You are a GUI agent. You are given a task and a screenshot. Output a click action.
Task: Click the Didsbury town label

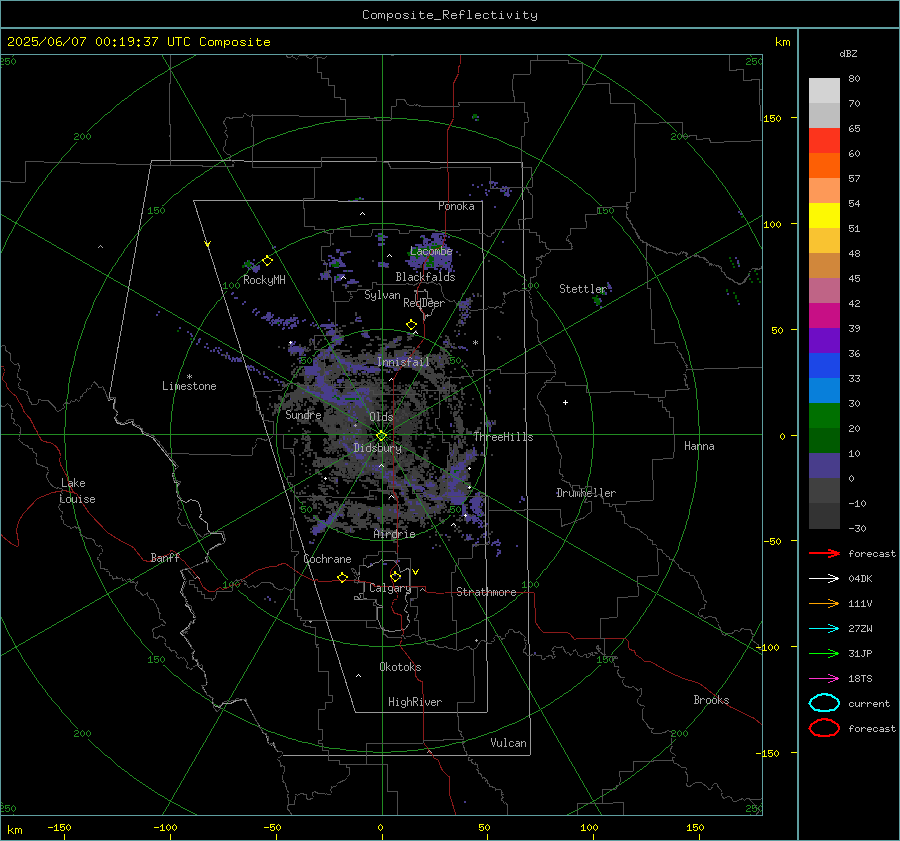(x=377, y=448)
